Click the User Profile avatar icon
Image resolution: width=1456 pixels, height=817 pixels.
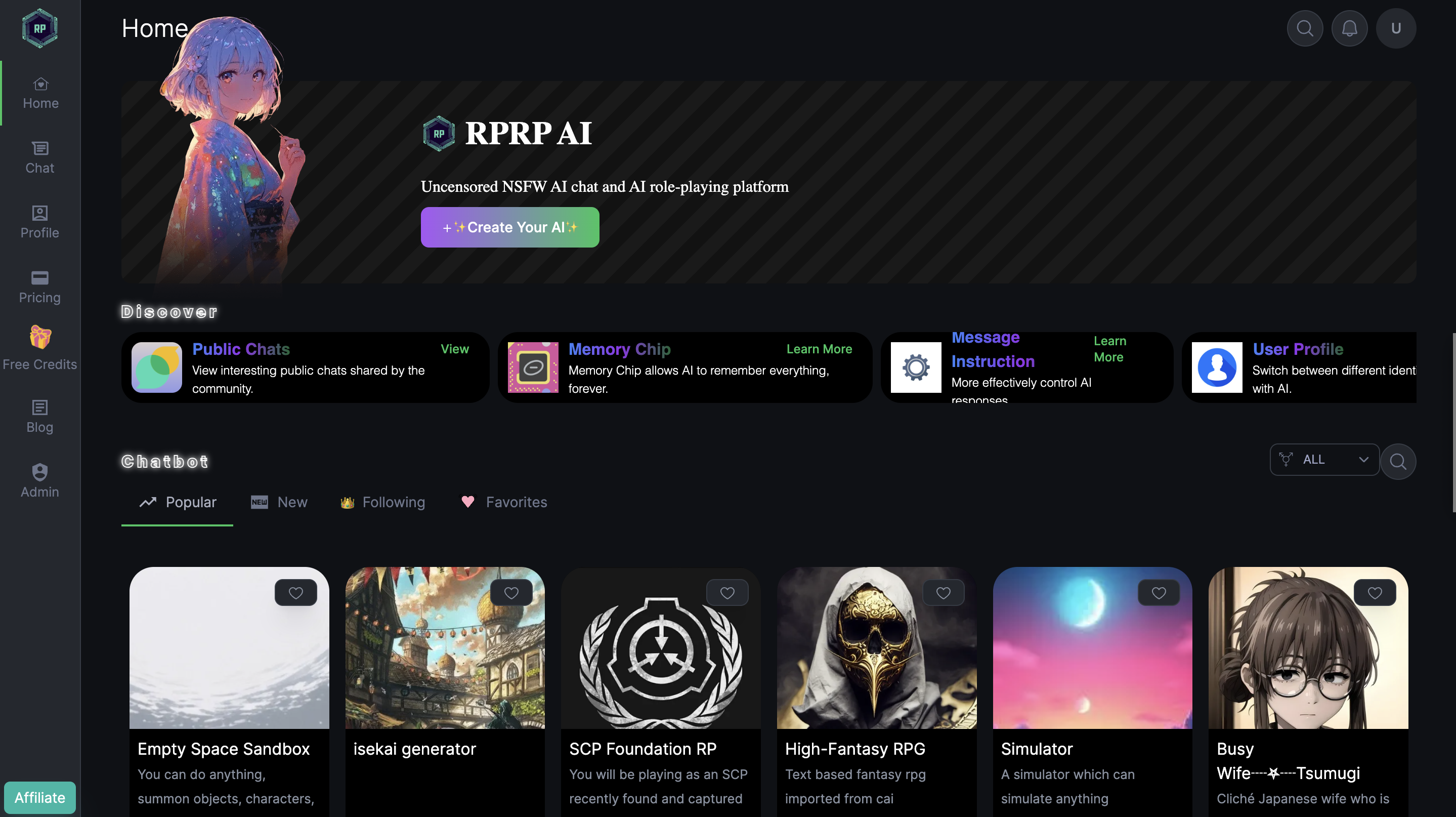(1217, 367)
